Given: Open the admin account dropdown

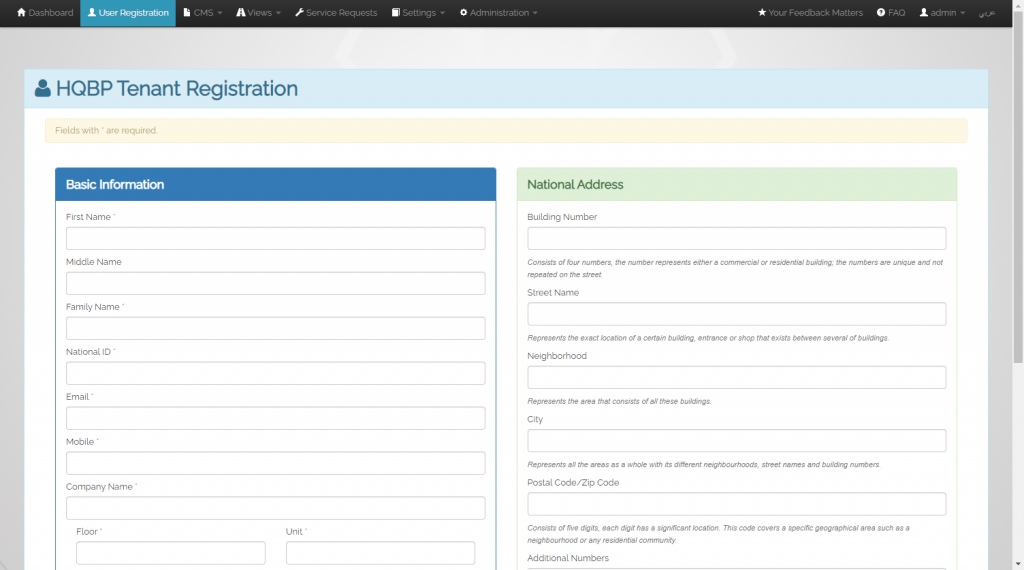Looking at the screenshot, I should coord(942,13).
